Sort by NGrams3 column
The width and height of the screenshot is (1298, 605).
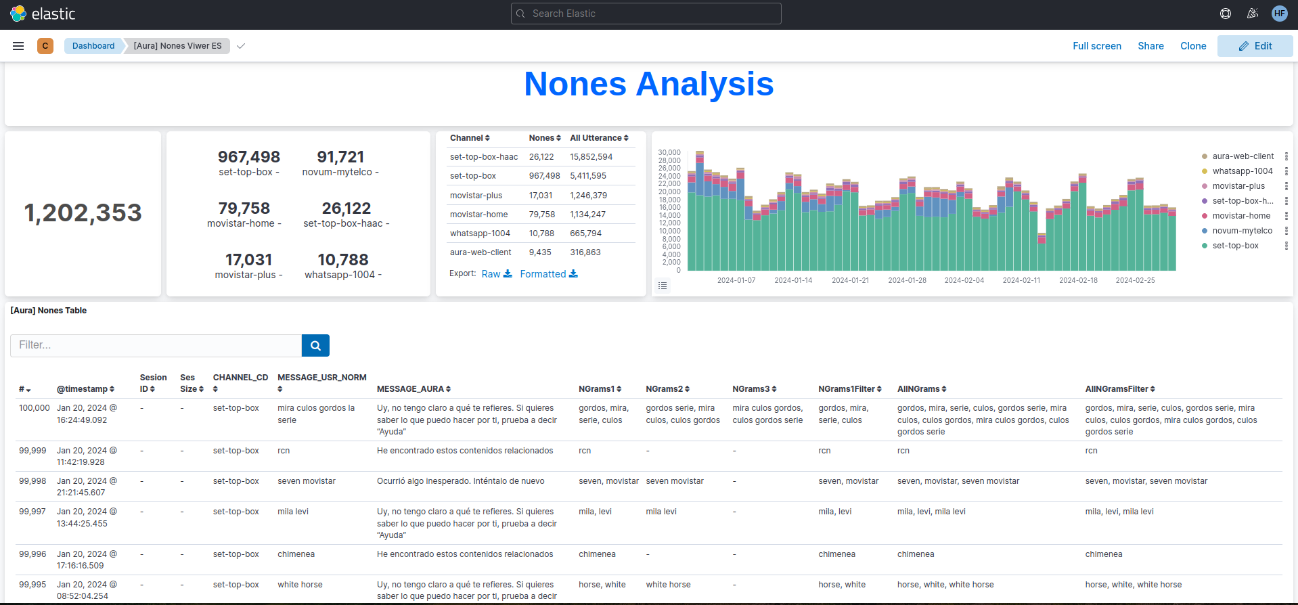pyautogui.click(x=756, y=388)
